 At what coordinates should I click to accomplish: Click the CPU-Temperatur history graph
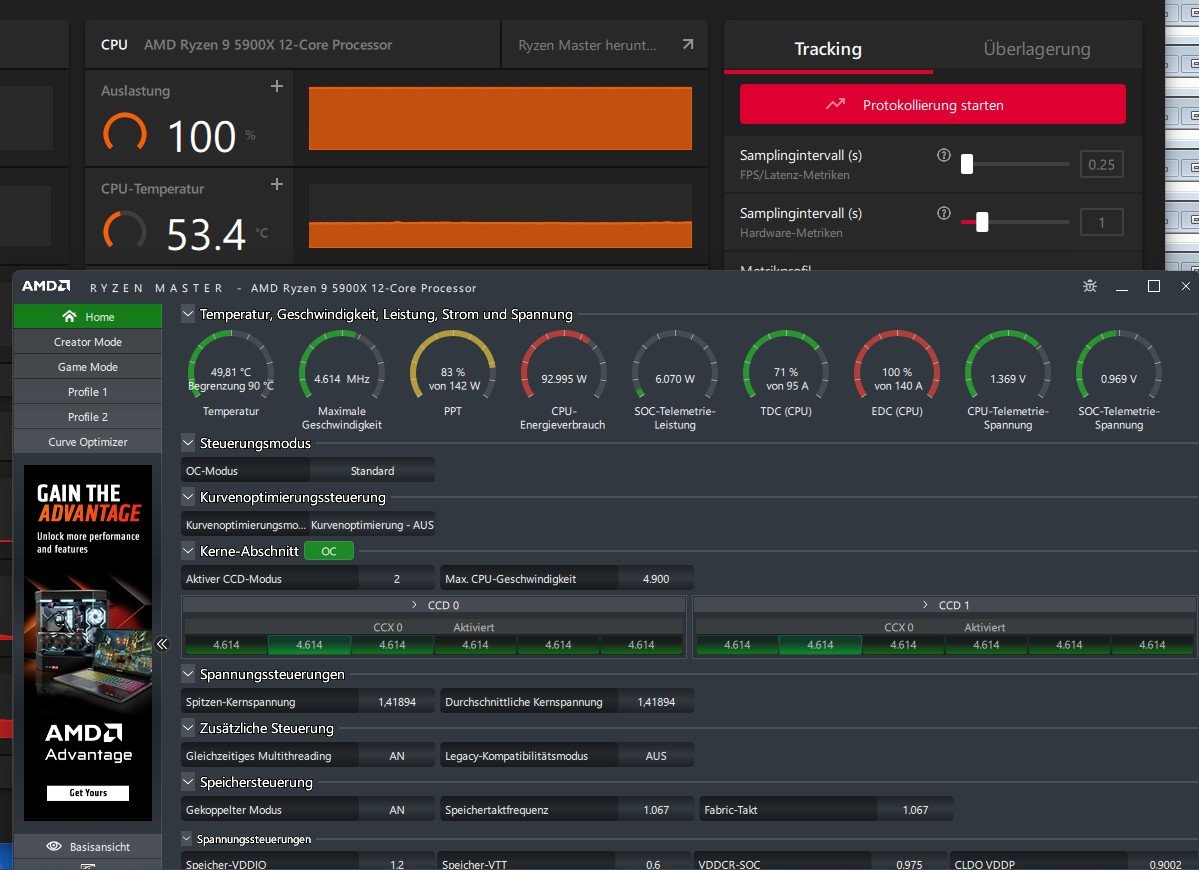click(500, 216)
